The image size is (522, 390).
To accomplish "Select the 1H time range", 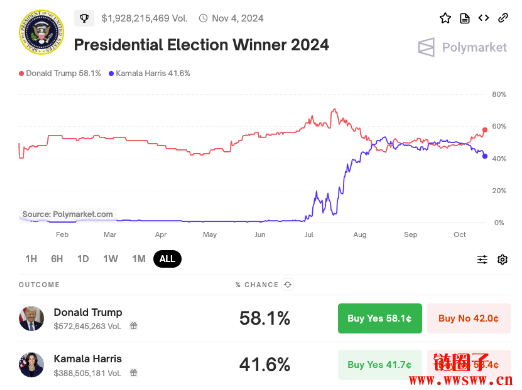I will point(31,259).
